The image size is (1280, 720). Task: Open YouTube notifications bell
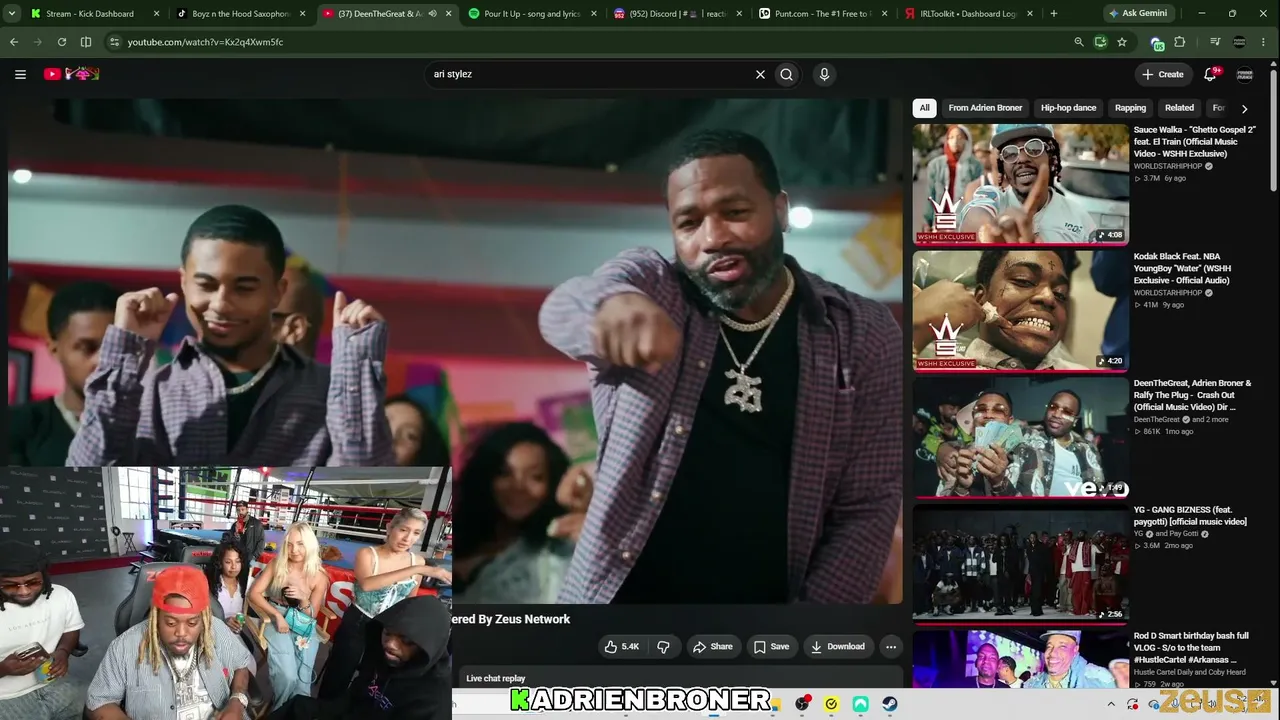(x=1210, y=74)
